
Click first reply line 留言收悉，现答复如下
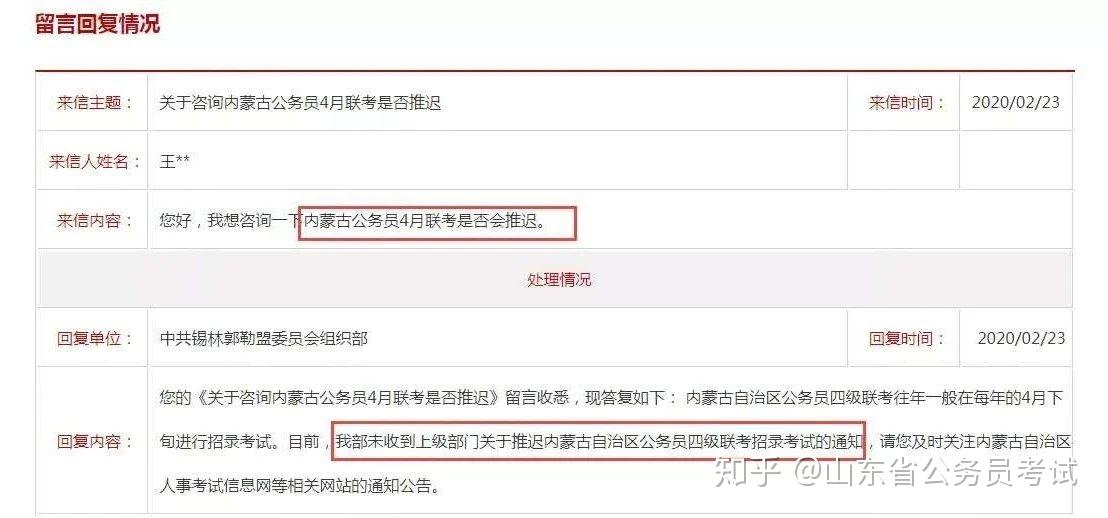tap(585, 398)
